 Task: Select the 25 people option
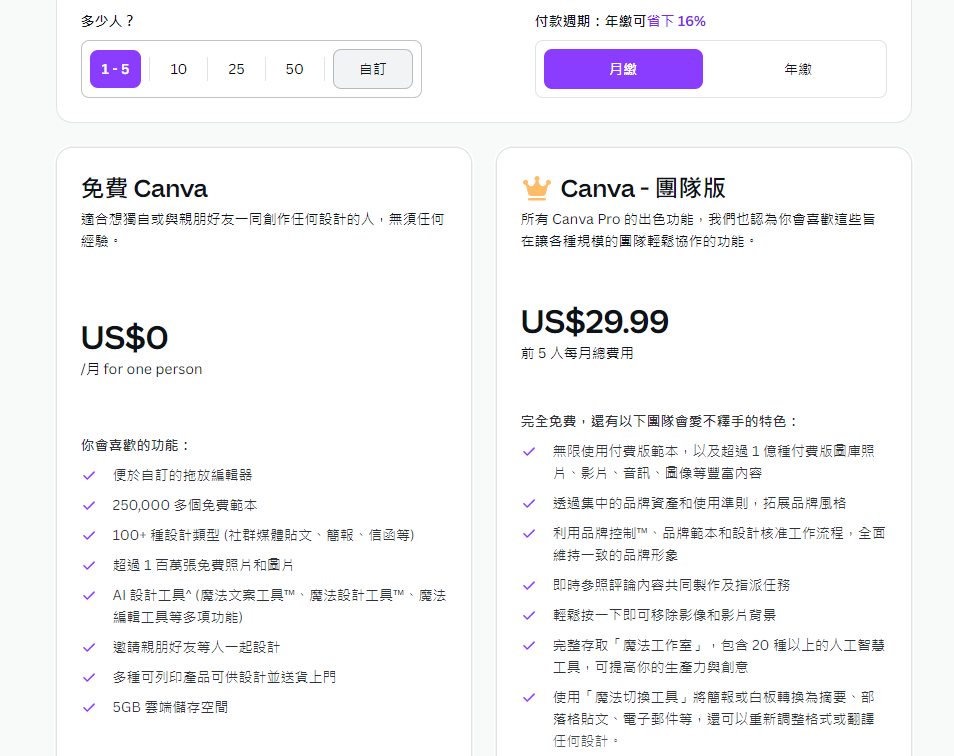[236, 69]
